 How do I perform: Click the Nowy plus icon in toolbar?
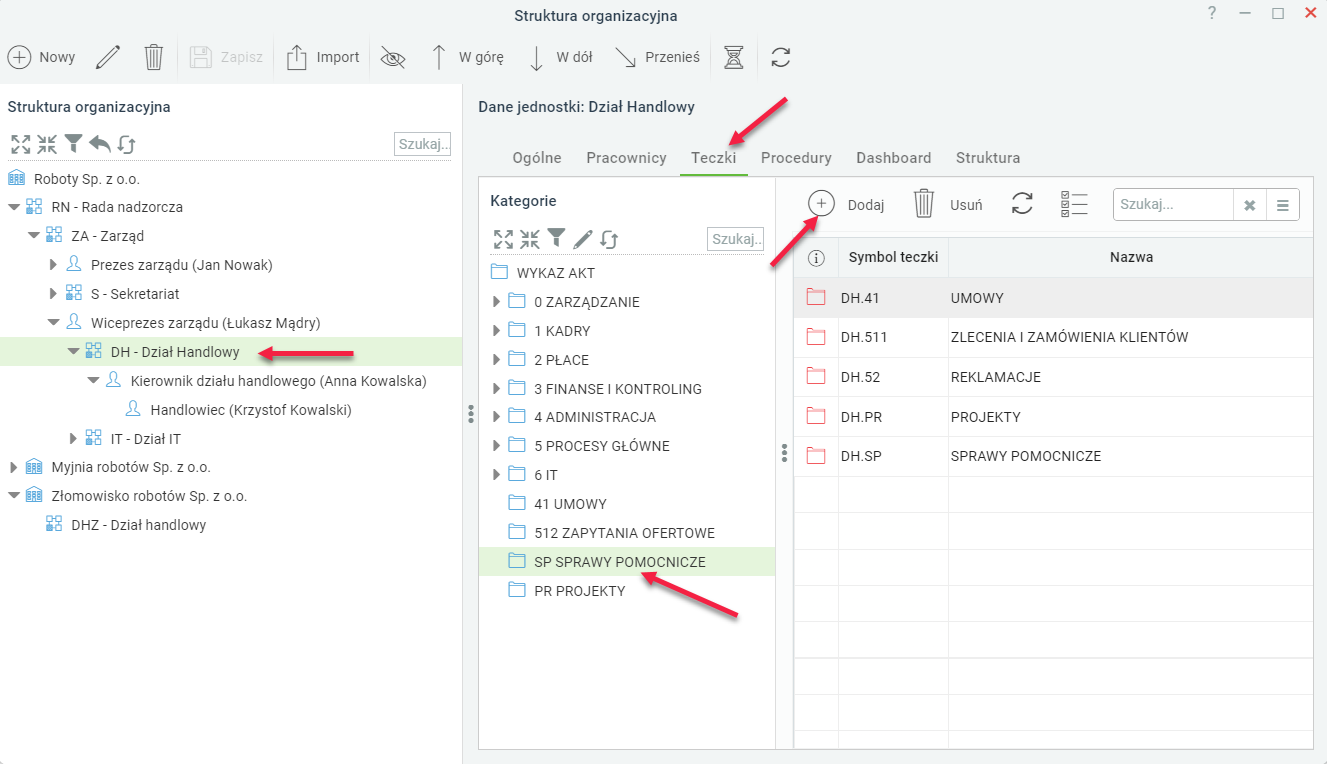pos(18,57)
